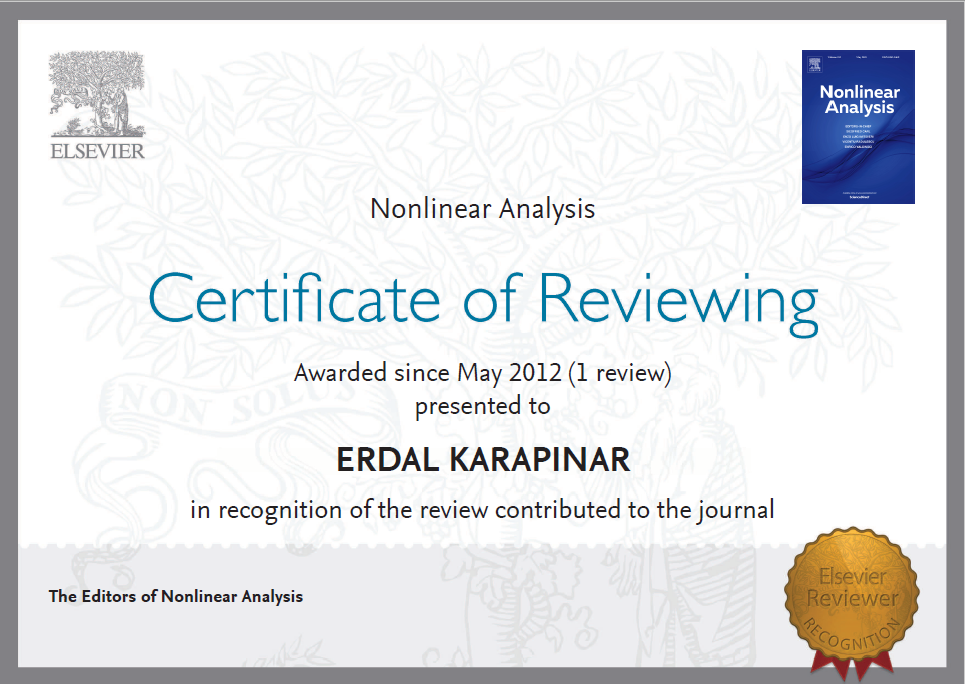Click the (1 review) count text
This screenshot has width=965, height=684.
(619, 373)
